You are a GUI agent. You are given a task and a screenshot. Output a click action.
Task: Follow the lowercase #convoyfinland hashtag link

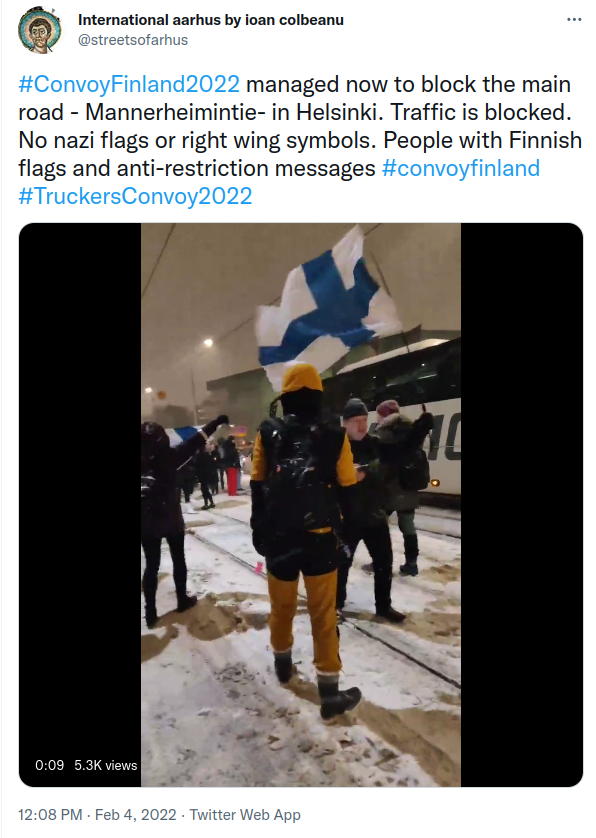[461, 168]
